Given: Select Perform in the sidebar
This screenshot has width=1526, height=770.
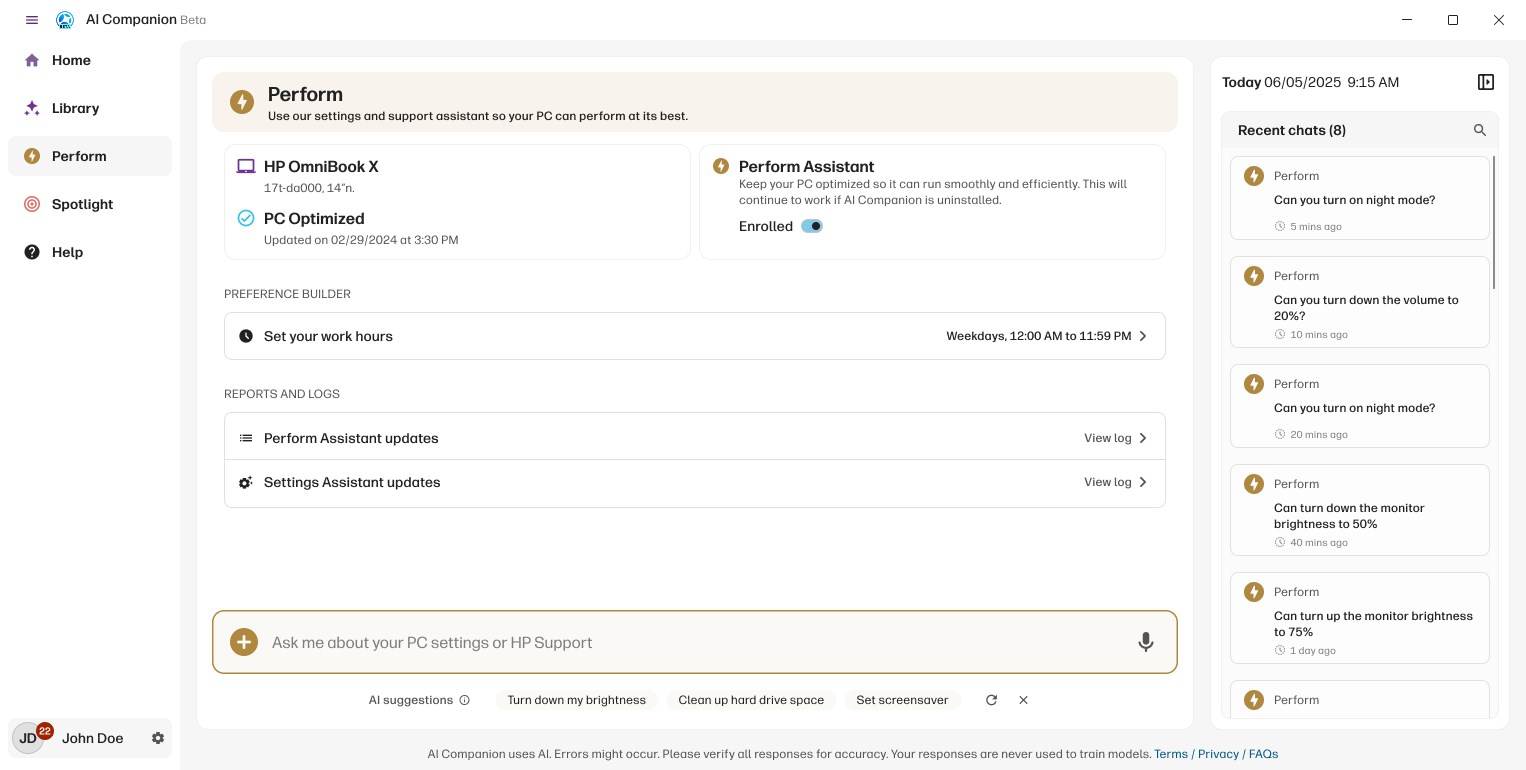Looking at the screenshot, I should coord(90,156).
